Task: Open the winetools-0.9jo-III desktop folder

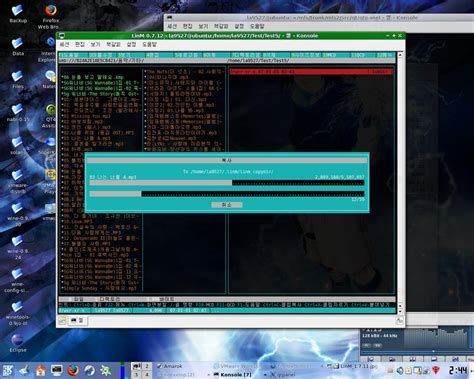Action: pos(17,313)
